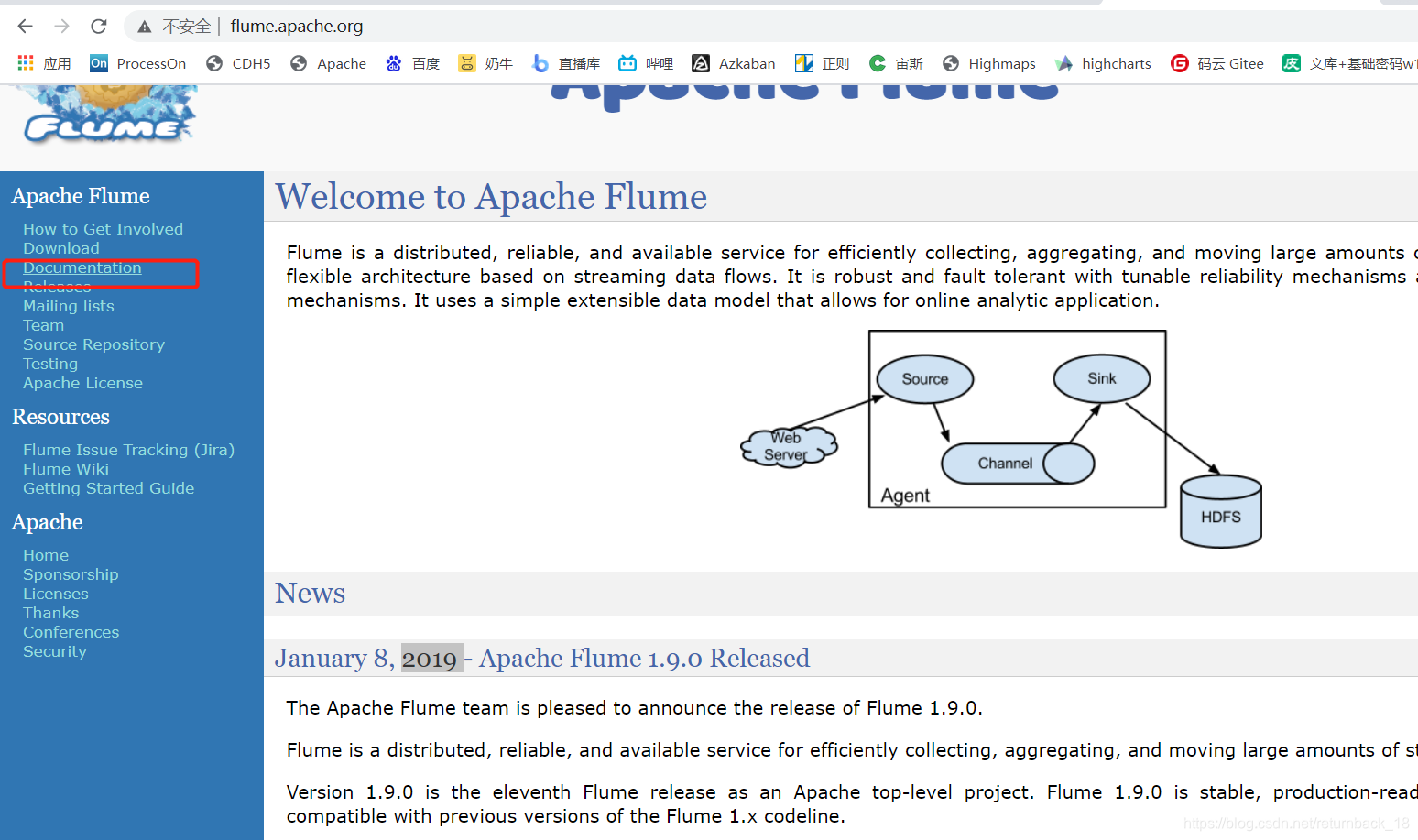Open the Security link
This screenshot has height=840, width=1418.
click(55, 651)
